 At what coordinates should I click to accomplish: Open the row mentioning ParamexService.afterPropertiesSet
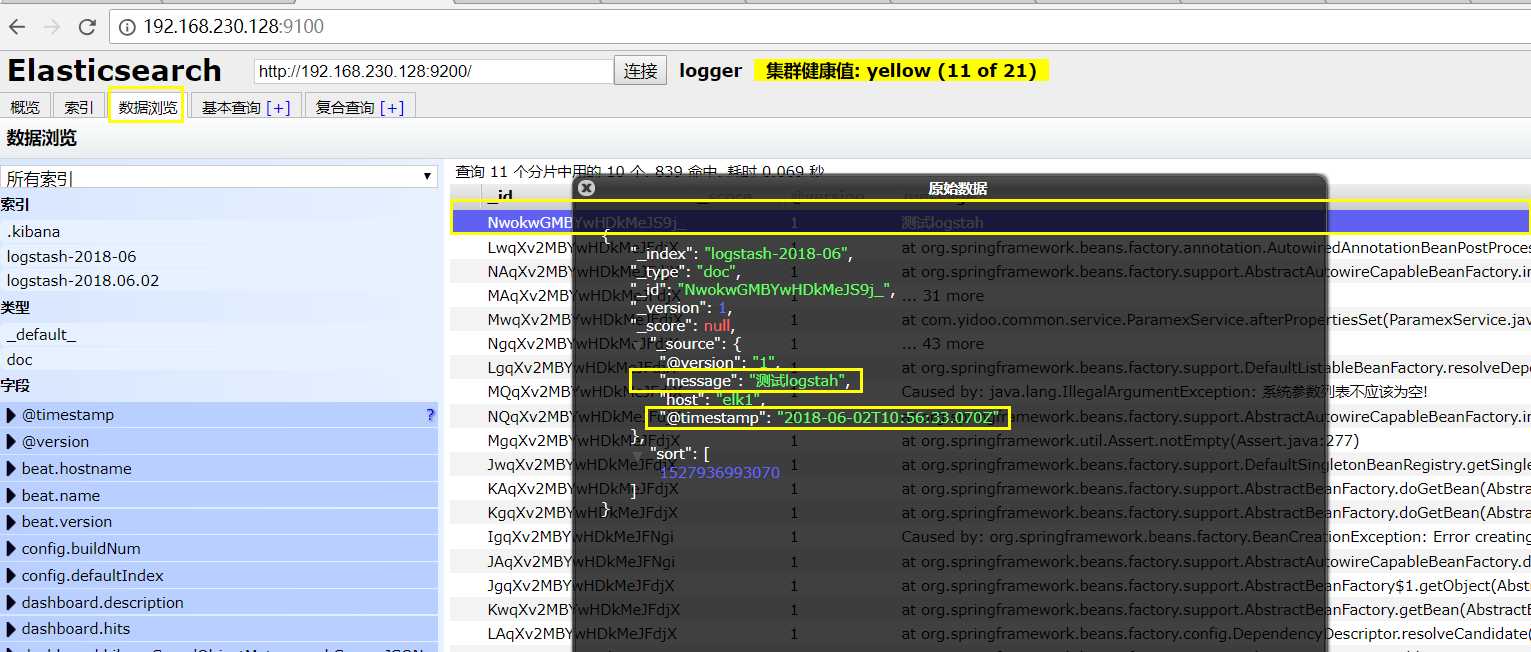point(991,320)
